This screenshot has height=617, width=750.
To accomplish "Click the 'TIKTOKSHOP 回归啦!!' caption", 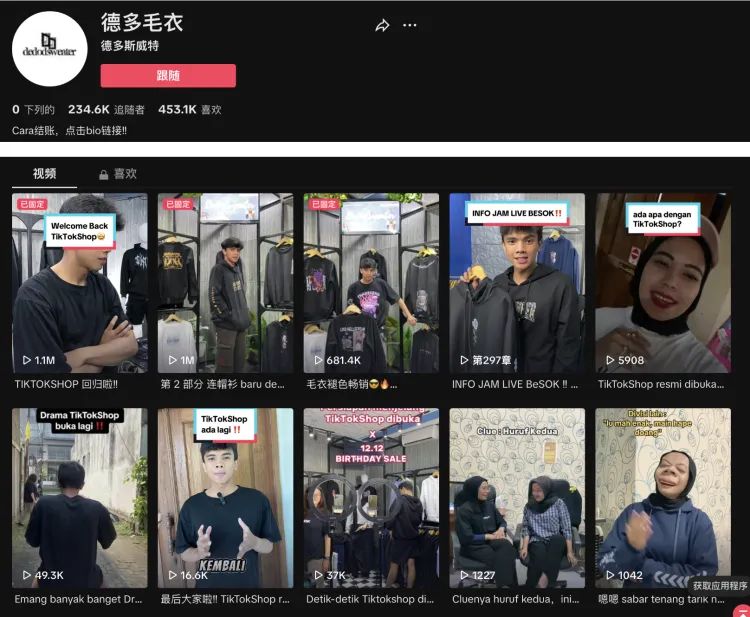I will click(x=66, y=384).
